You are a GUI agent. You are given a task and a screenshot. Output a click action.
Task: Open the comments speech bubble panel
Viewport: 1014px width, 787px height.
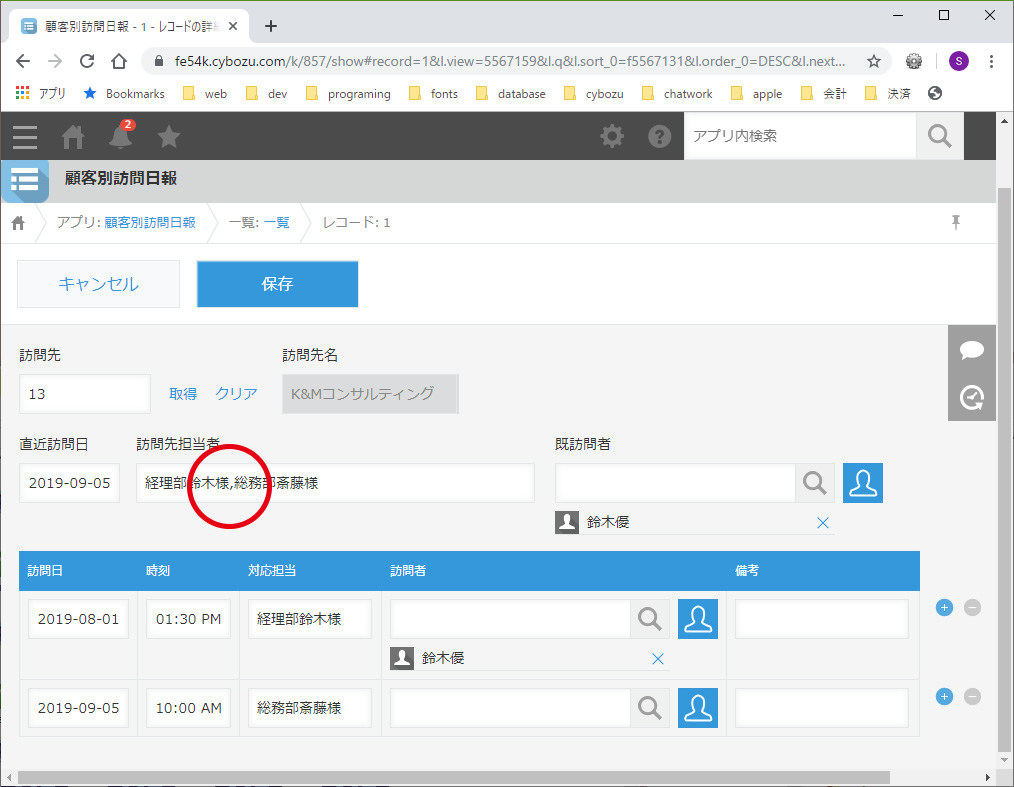click(971, 350)
